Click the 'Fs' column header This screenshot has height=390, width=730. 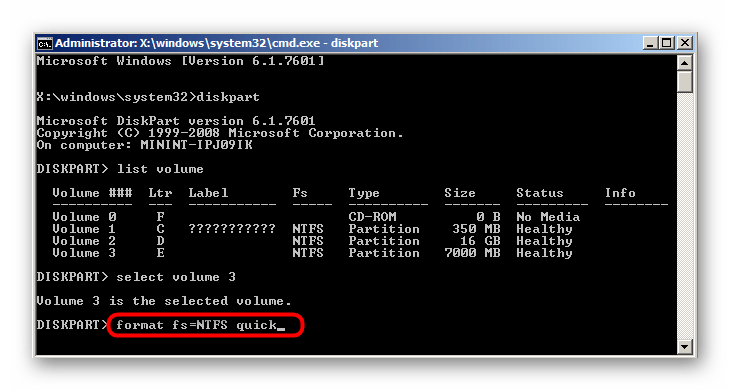[300, 193]
